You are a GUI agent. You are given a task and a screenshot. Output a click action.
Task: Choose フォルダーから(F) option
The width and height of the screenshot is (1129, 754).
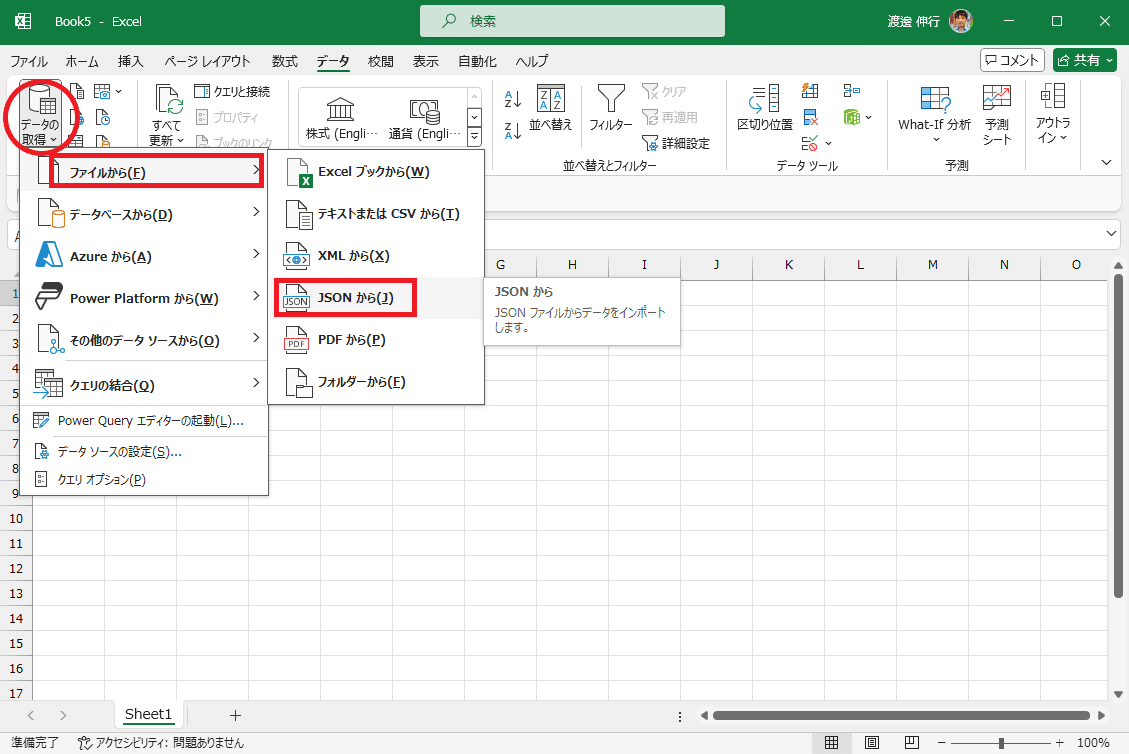(x=376, y=382)
